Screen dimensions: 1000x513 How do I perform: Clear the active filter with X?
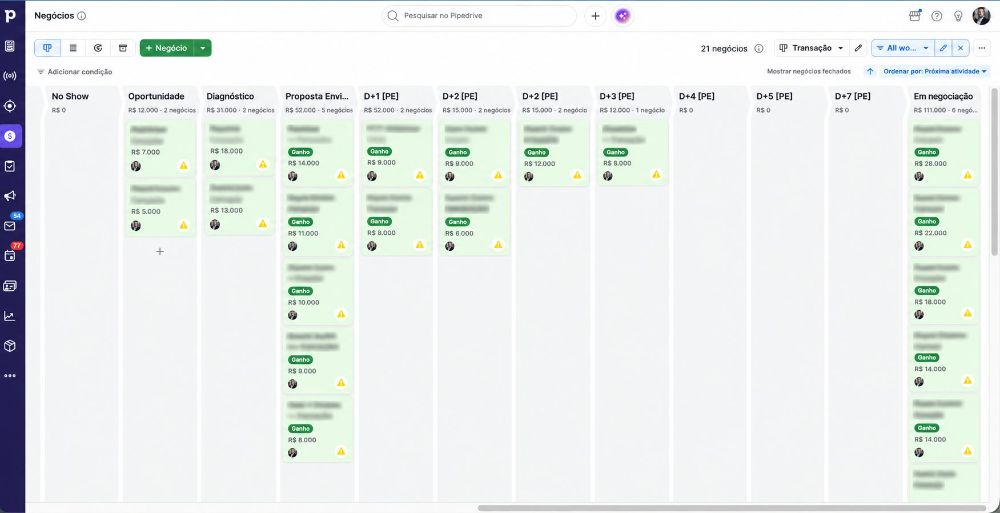coord(960,48)
